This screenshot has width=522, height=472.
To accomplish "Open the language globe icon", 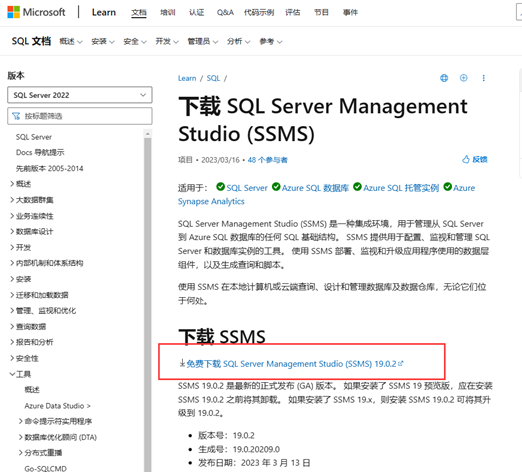I will point(444,78).
